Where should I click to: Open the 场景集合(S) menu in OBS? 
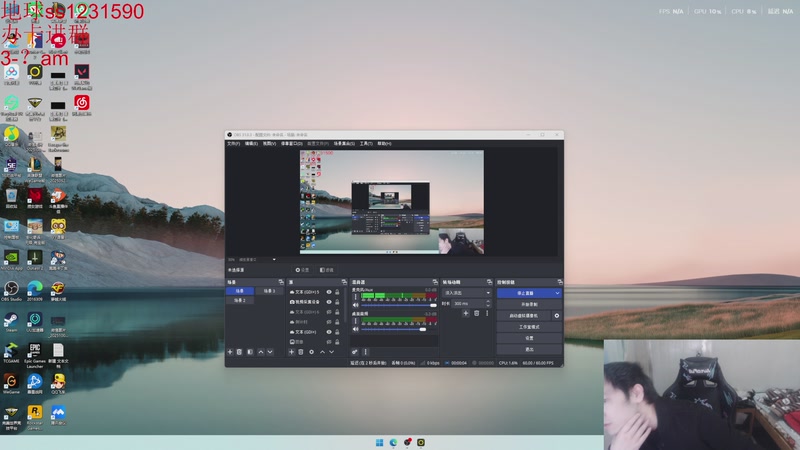point(344,144)
